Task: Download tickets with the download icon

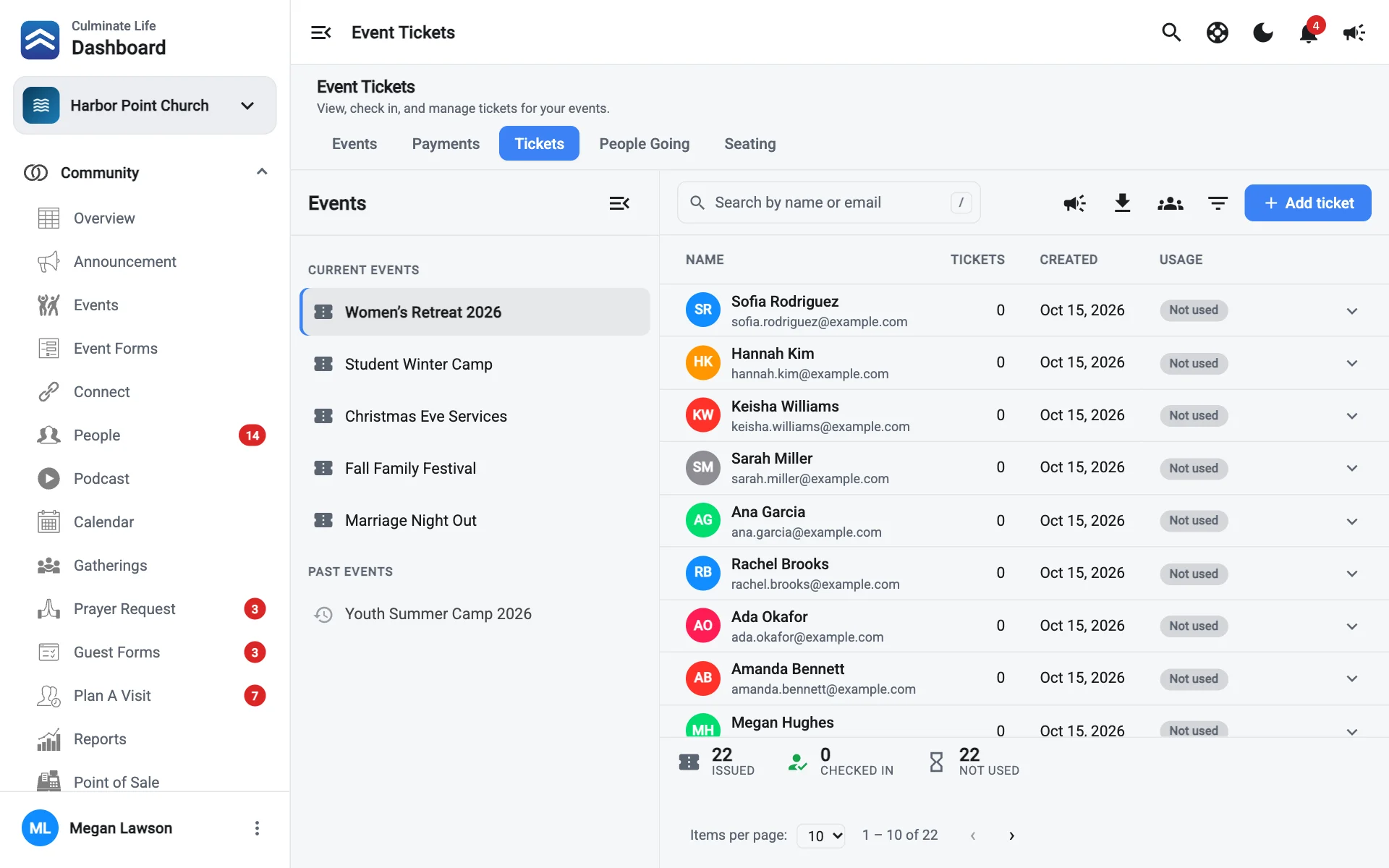Action: pyautogui.click(x=1122, y=203)
